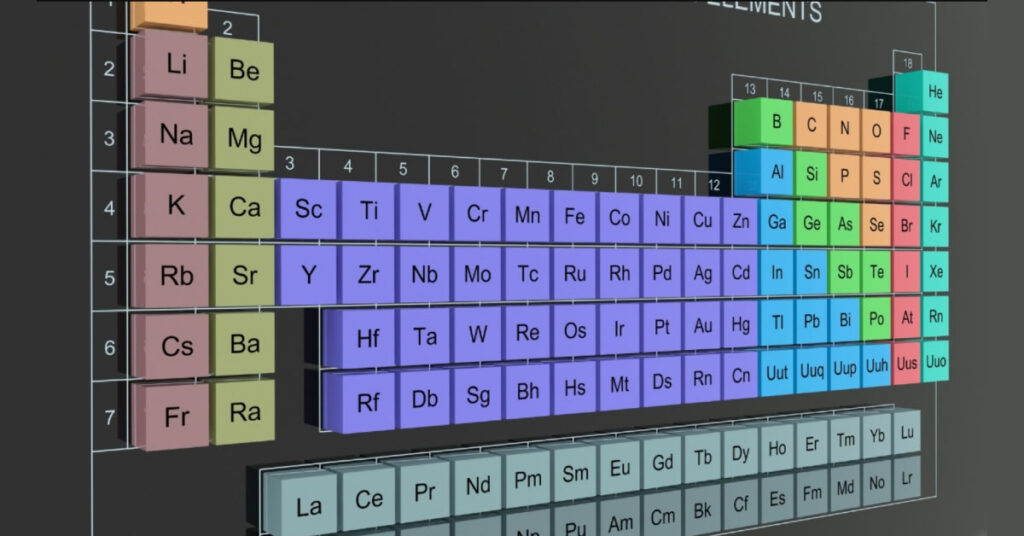This screenshot has height=536, width=1024.
Task: Click the Helium (He) element tile
Action: click(x=936, y=93)
